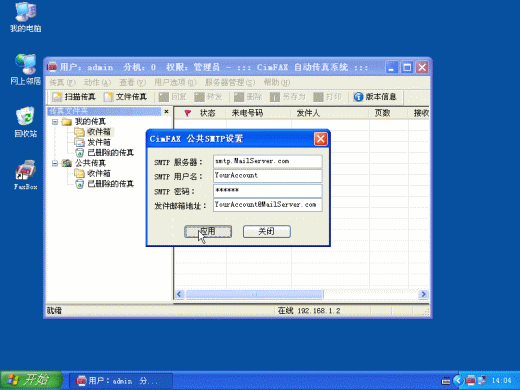Click the red flag column header icon
The width and height of the screenshot is (520, 390).
click(188, 113)
